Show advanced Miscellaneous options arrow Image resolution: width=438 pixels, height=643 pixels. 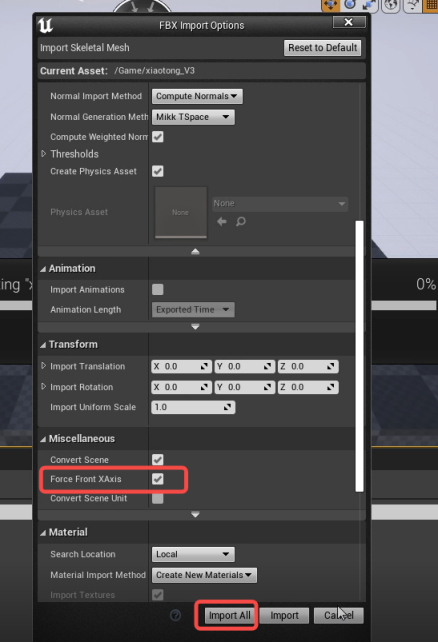[195, 514]
